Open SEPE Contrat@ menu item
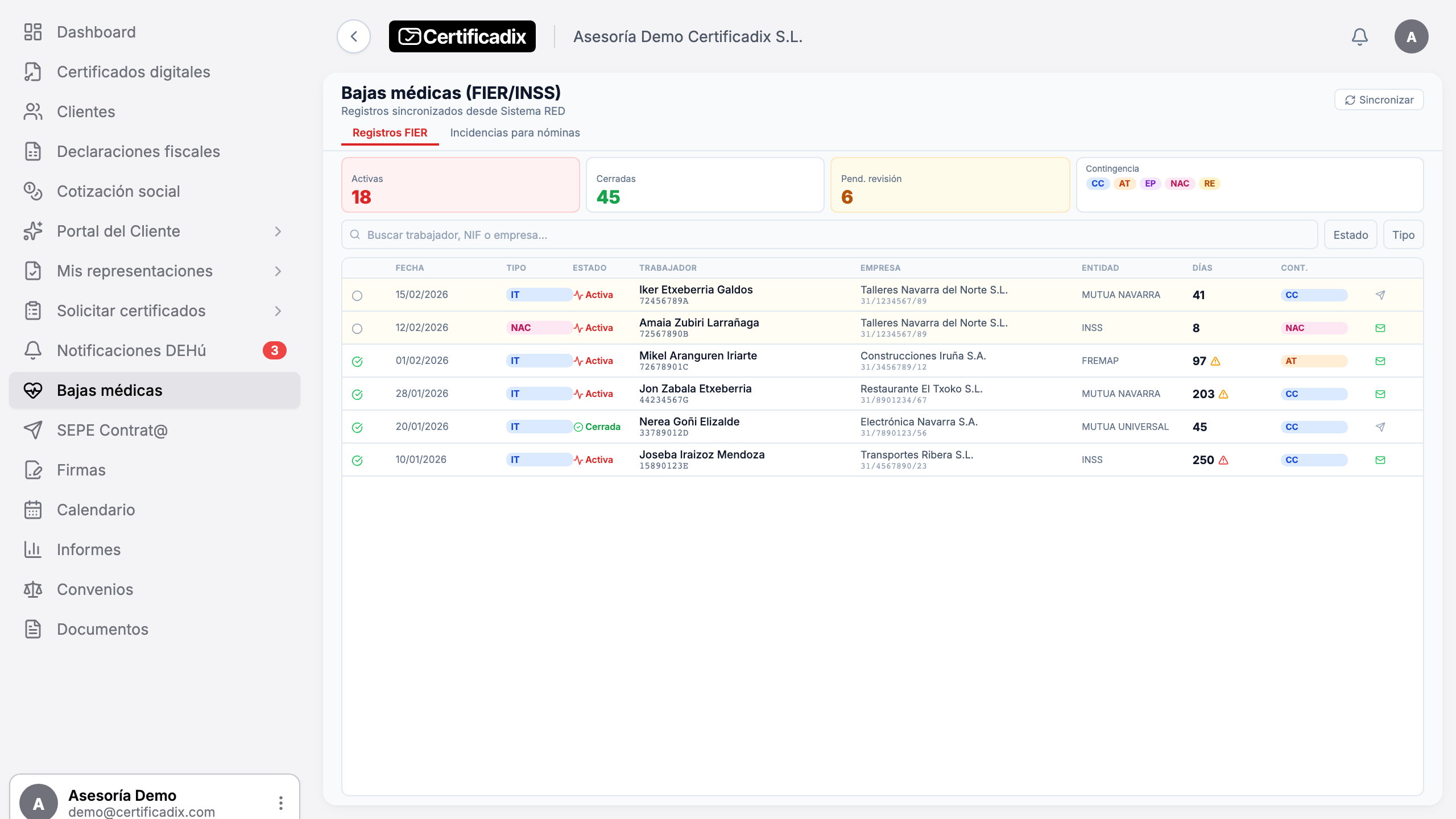The height and width of the screenshot is (819, 1456). pyautogui.click(x=155, y=431)
